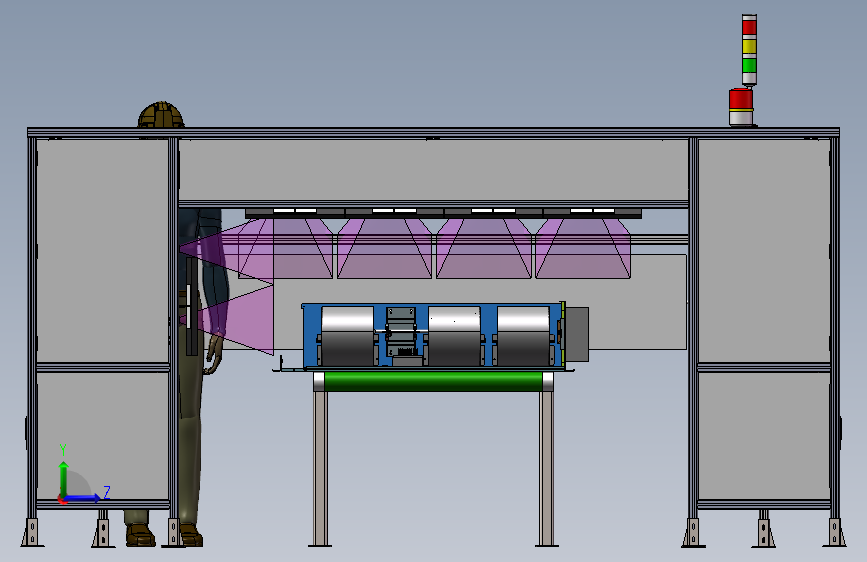
Task: Select the top center enclosure panel
Action: [x=434, y=170]
